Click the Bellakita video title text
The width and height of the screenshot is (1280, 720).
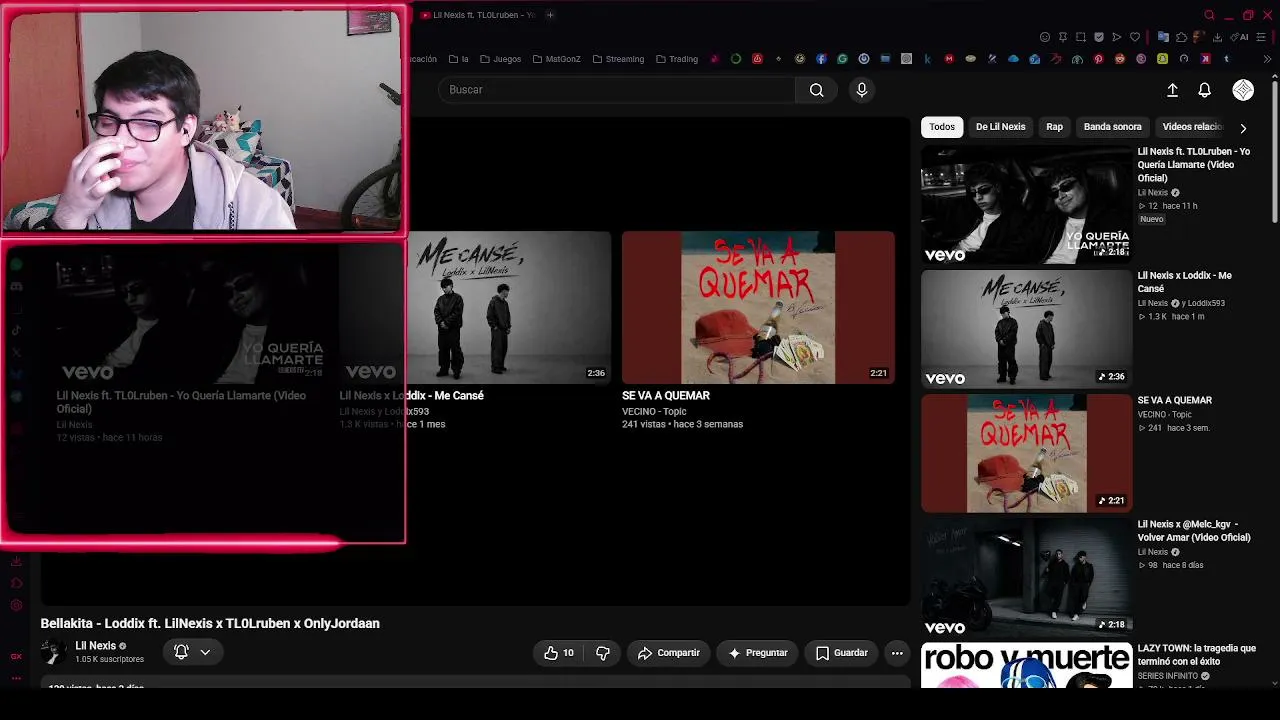point(210,623)
